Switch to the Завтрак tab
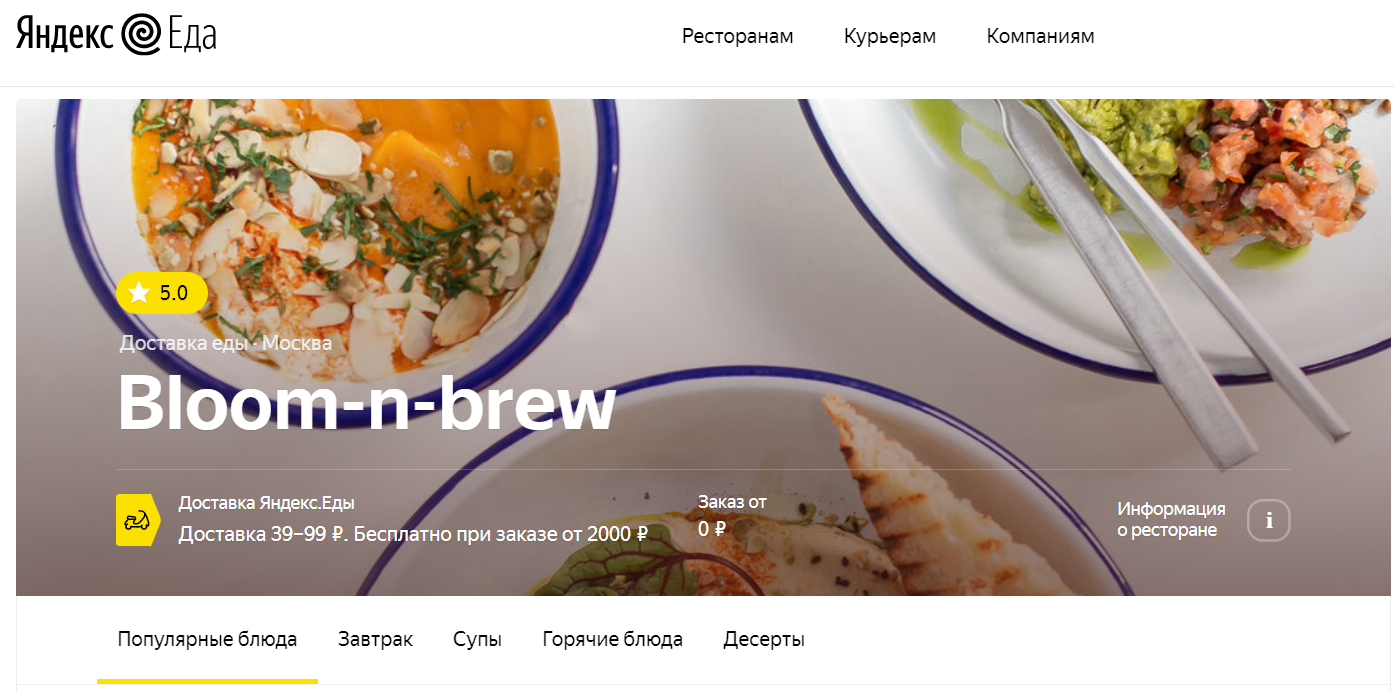1394x692 pixels. [376, 639]
